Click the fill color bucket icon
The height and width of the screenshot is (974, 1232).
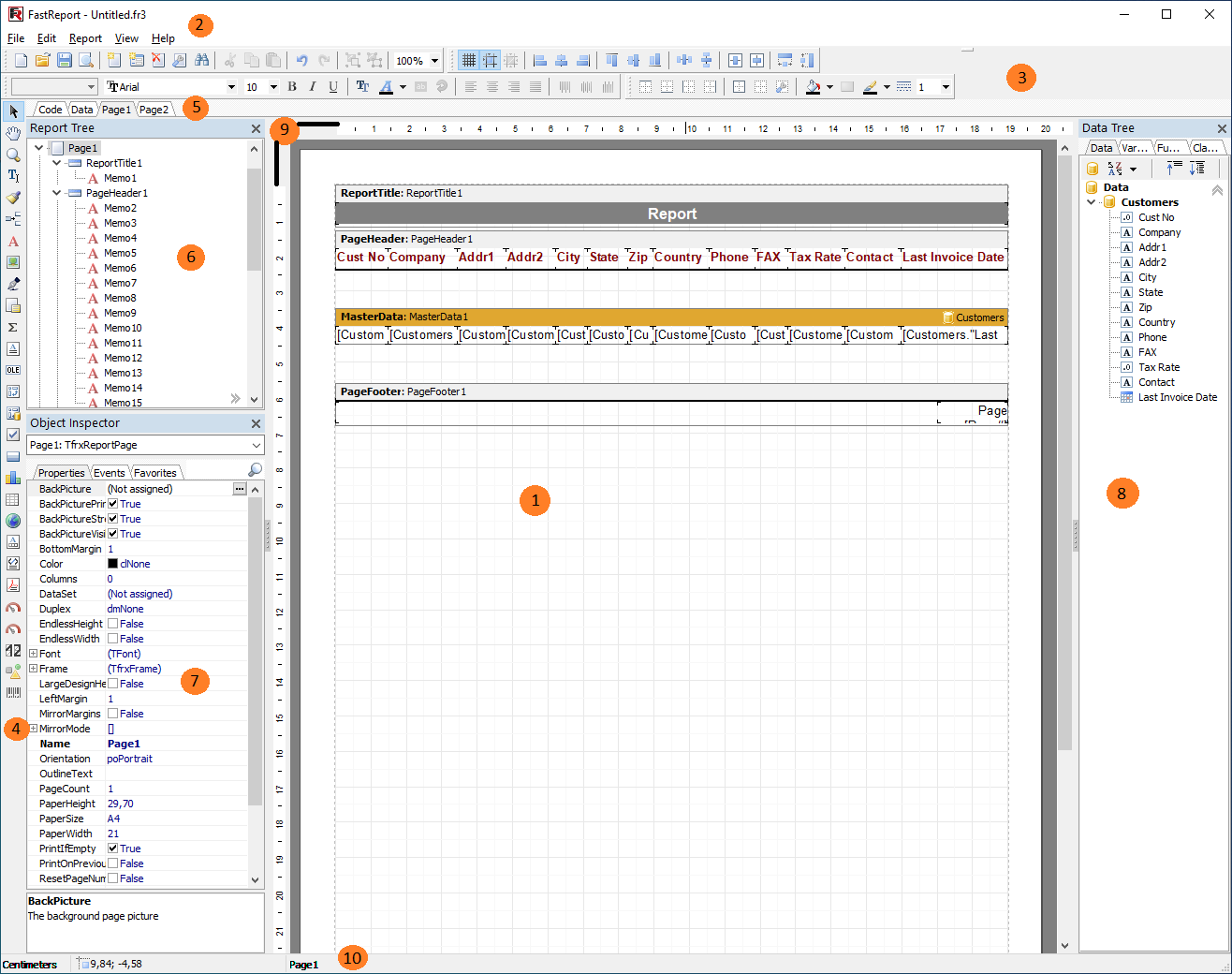click(813, 87)
